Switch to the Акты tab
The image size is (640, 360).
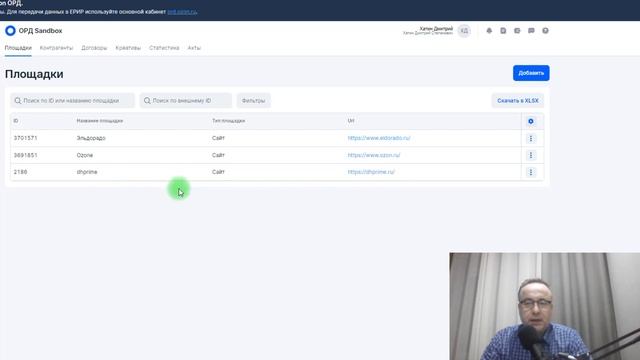tap(194, 48)
